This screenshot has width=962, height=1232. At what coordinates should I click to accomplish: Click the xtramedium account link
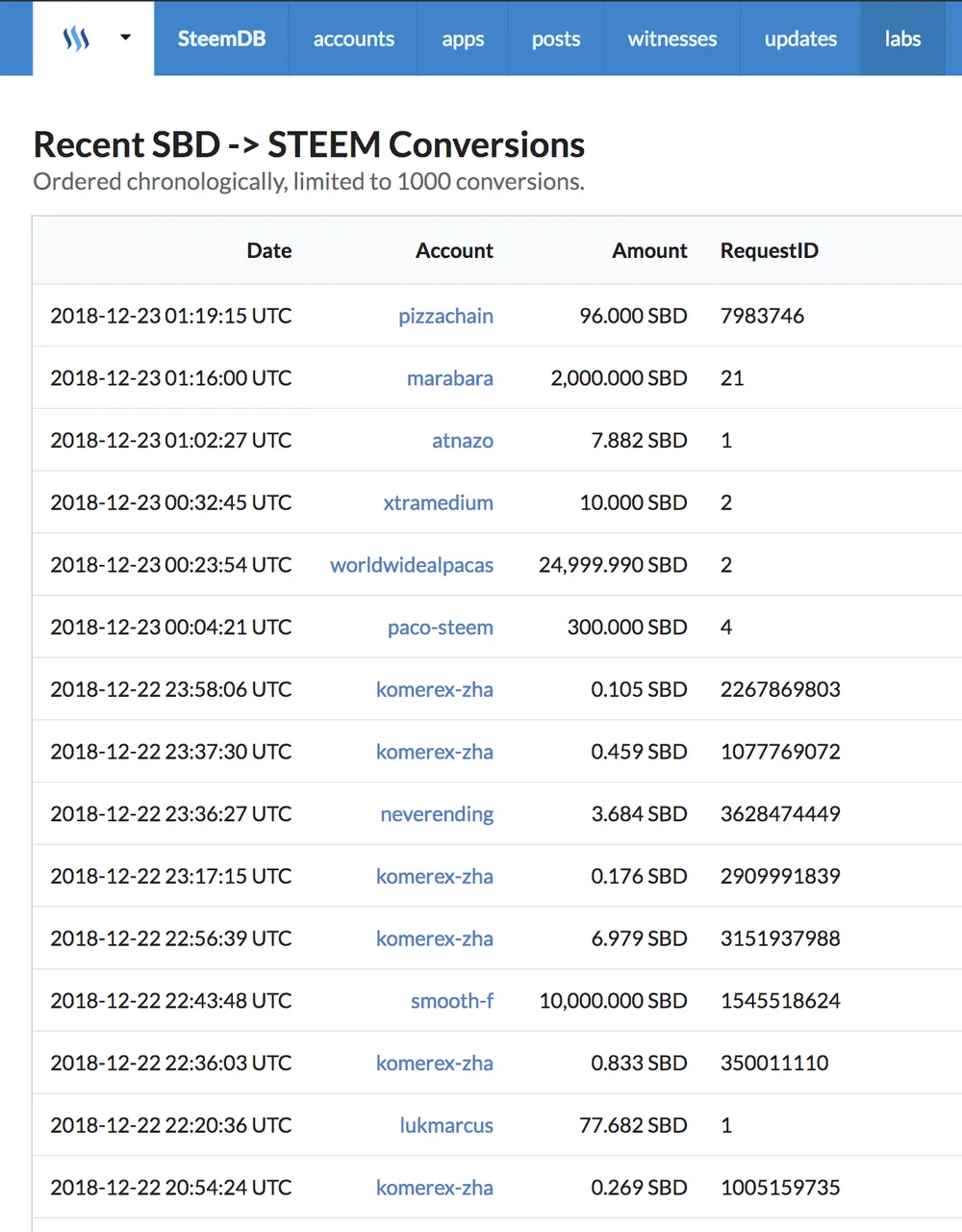(438, 502)
